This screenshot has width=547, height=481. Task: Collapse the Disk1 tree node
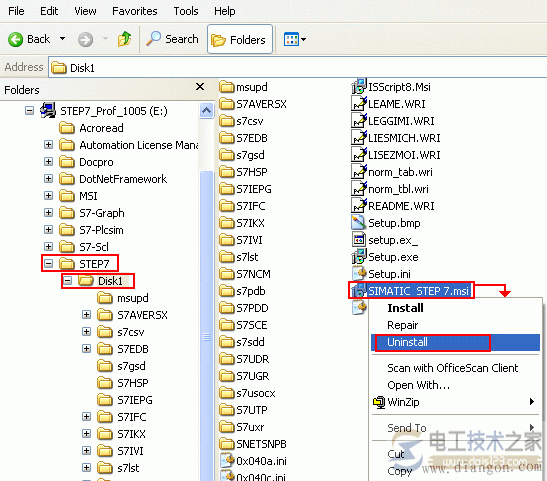coord(68,281)
